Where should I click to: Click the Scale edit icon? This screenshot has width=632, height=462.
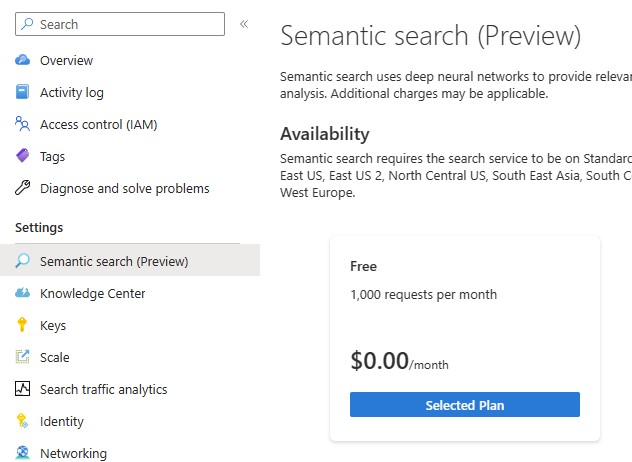23,358
